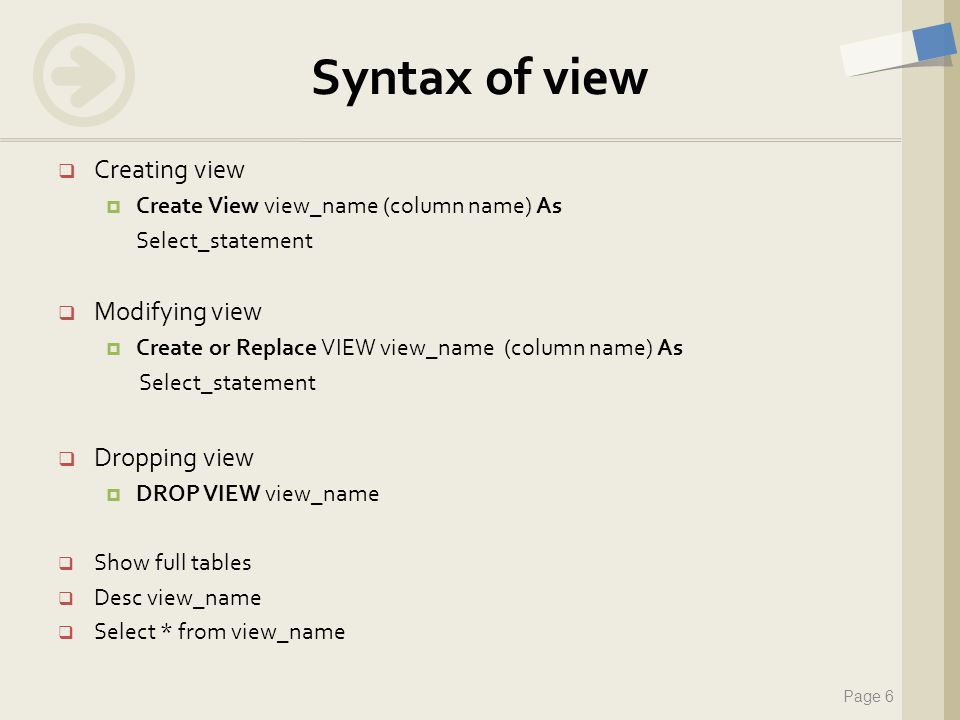Click the red square bullet beside Modifying view
Image resolution: width=960 pixels, height=720 pixels.
pyautogui.click(x=67, y=313)
